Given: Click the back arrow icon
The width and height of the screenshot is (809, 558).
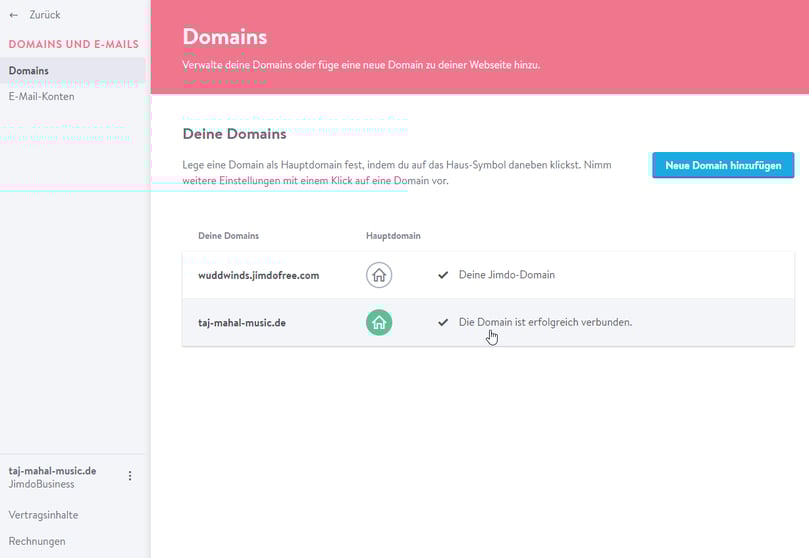Looking at the screenshot, I should [x=14, y=16].
